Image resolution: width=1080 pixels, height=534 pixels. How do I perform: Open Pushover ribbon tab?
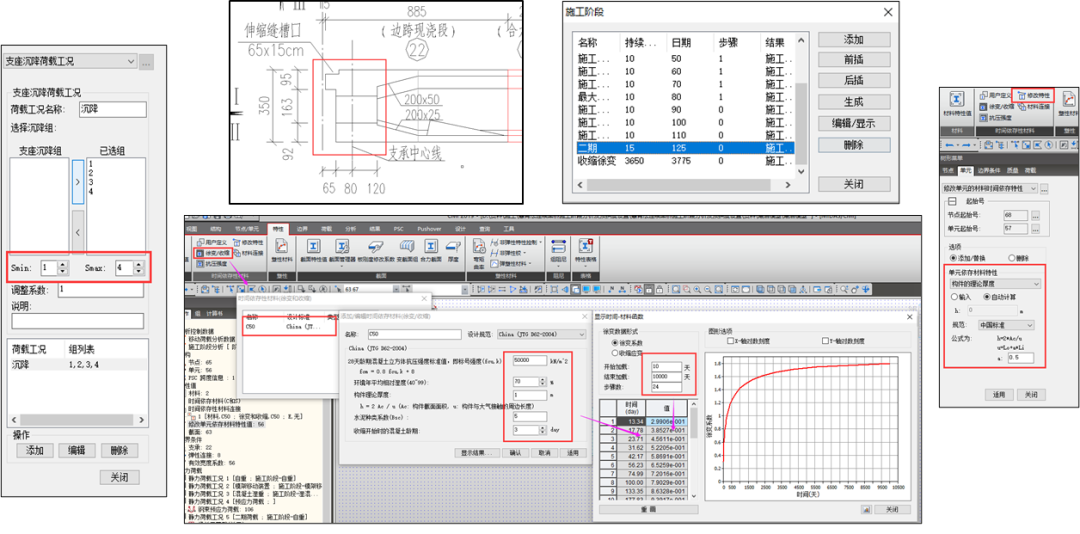coord(429,228)
